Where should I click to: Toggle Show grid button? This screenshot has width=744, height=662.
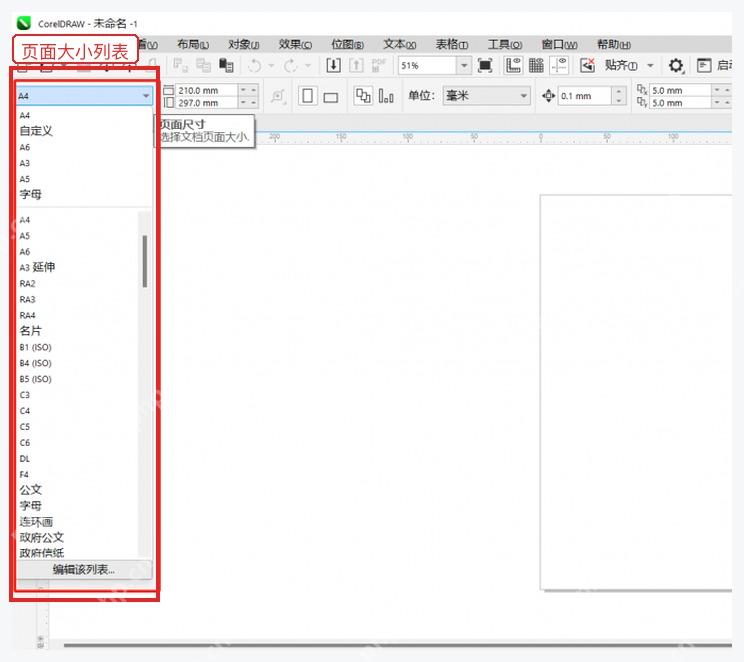[536, 65]
